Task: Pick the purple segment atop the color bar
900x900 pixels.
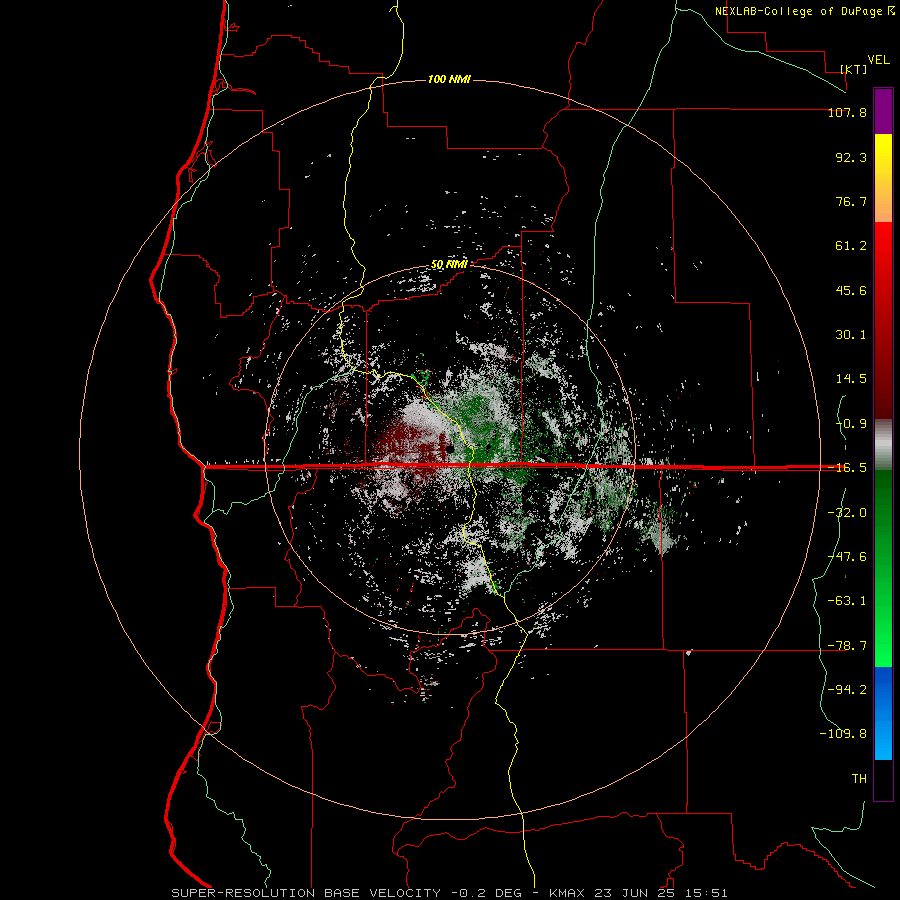Action: coord(883,111)
